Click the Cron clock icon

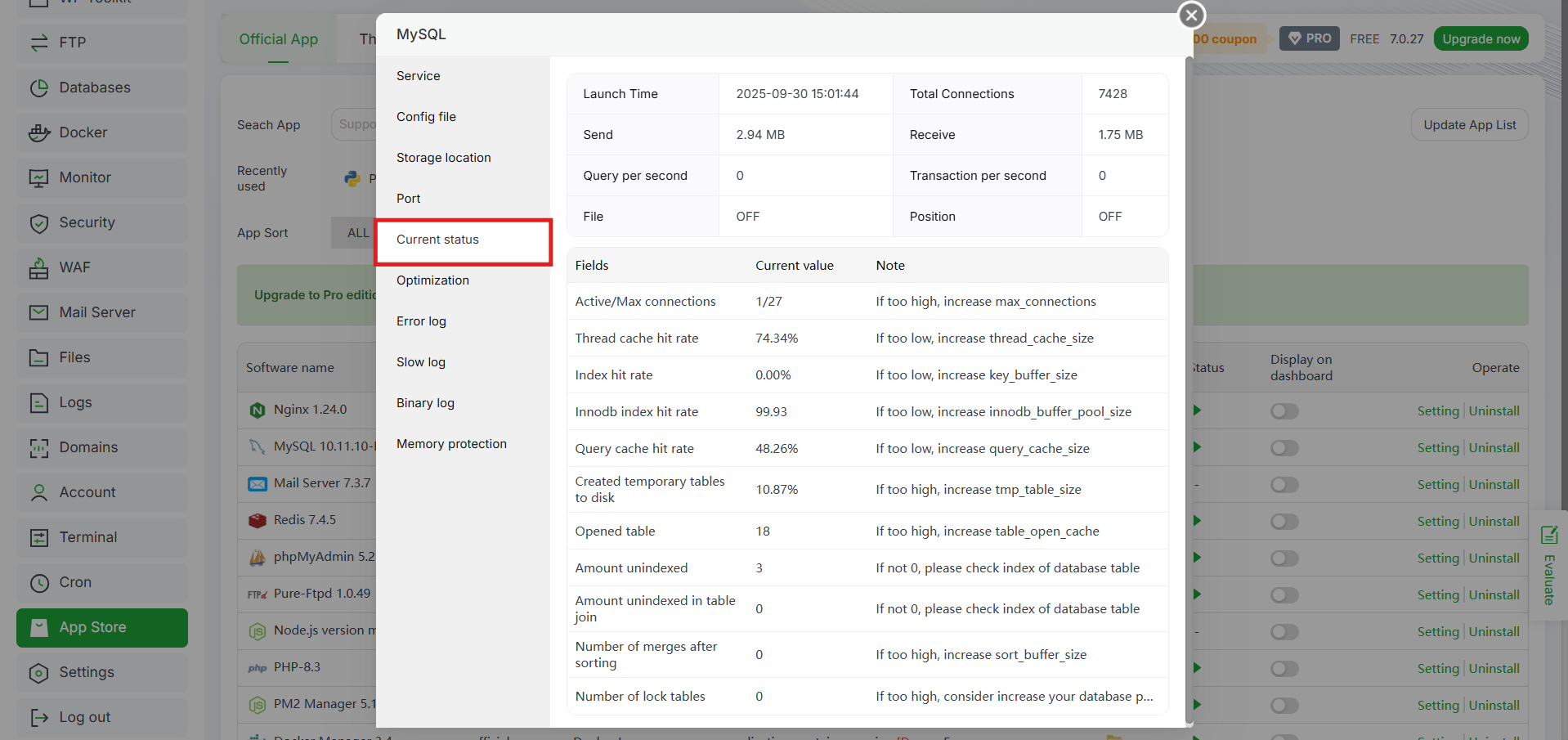pos(38,582)
